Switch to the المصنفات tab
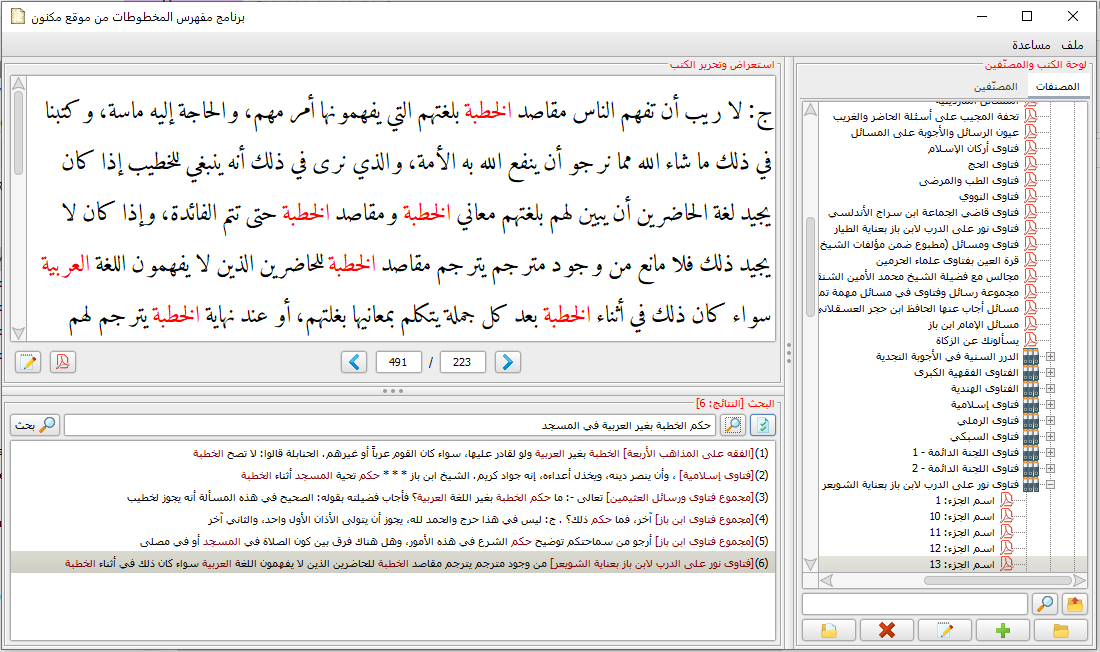The width and height of the screenshot is (1100, 652). (x=1057, y=86)
